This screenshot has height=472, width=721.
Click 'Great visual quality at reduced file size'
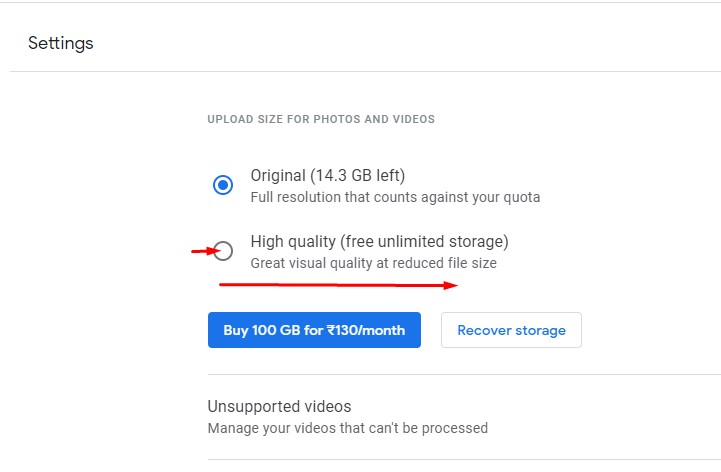click(373, 263)
